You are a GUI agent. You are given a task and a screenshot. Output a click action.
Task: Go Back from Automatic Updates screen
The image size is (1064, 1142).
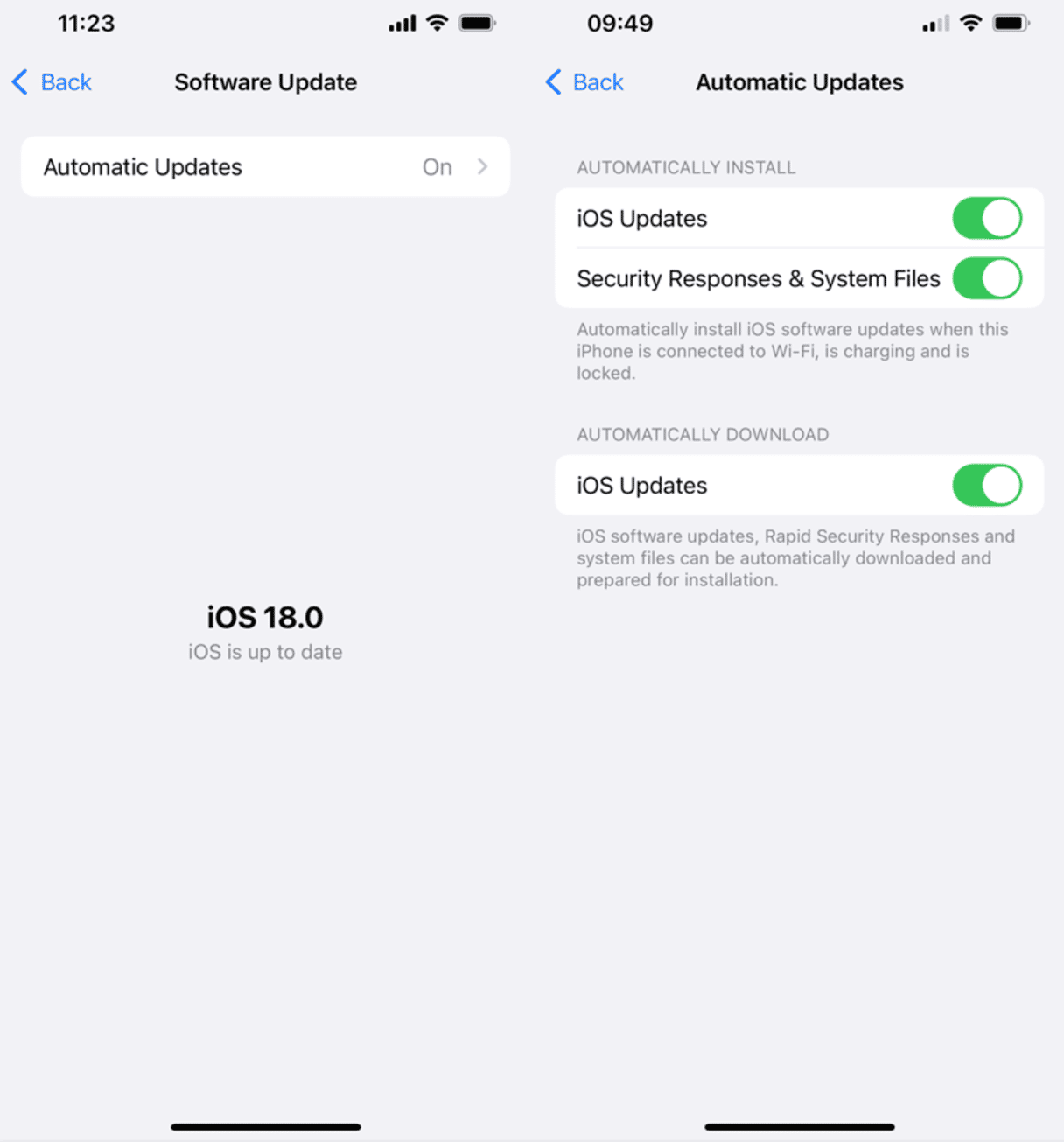(x=584, y=82)
